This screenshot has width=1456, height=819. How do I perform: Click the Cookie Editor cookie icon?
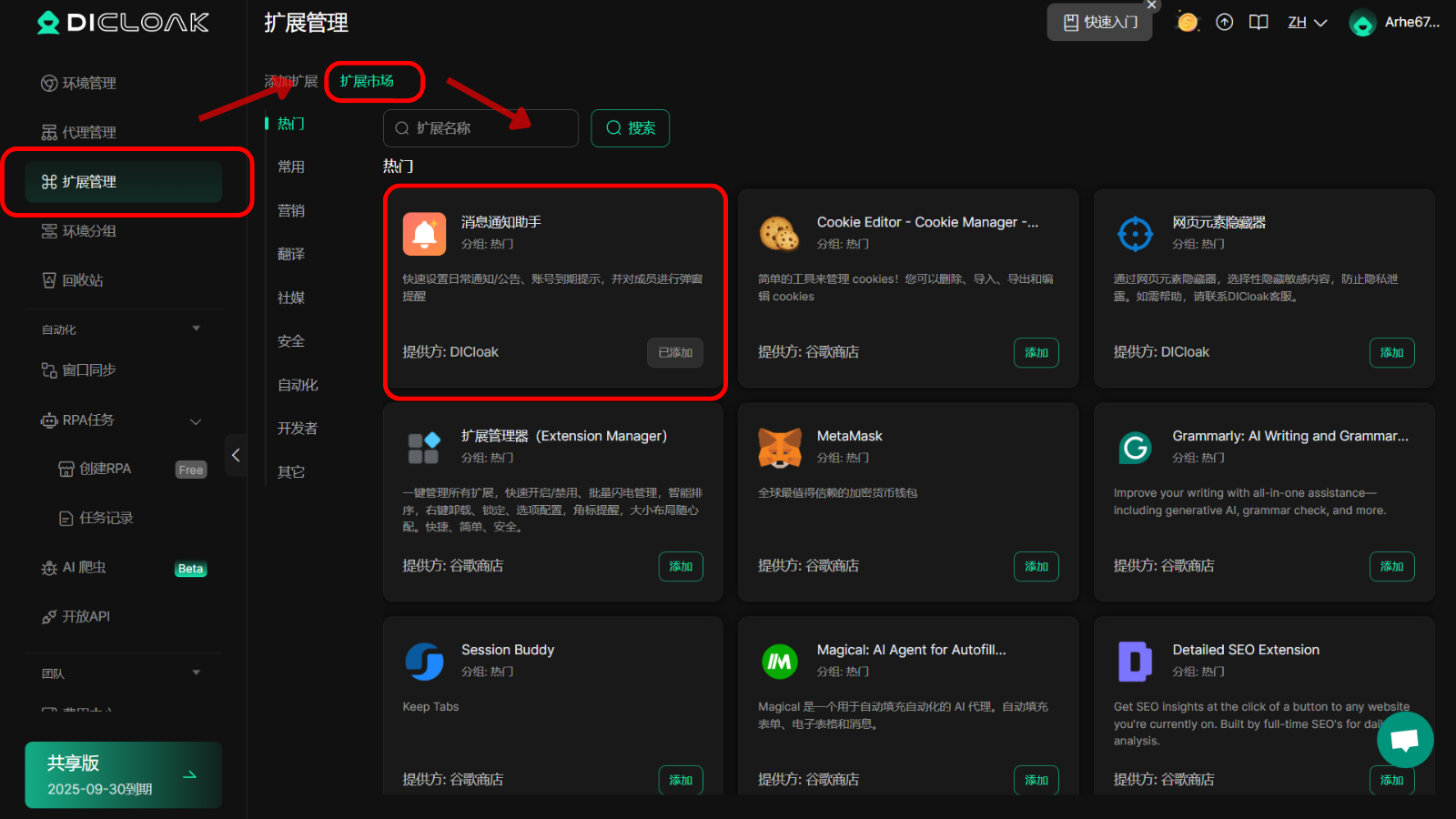pos(780,234)
